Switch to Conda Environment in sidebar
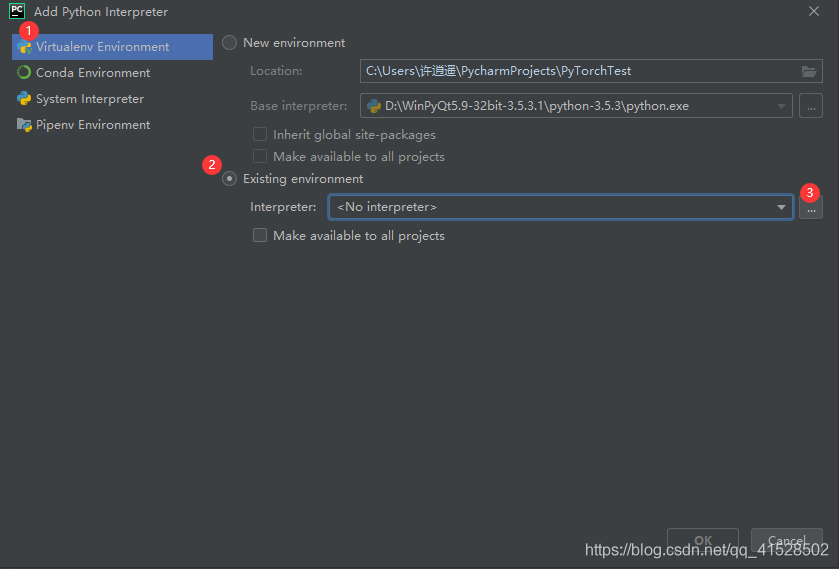The width and height of the screenshot is (839, 569). tap(93, 73)
